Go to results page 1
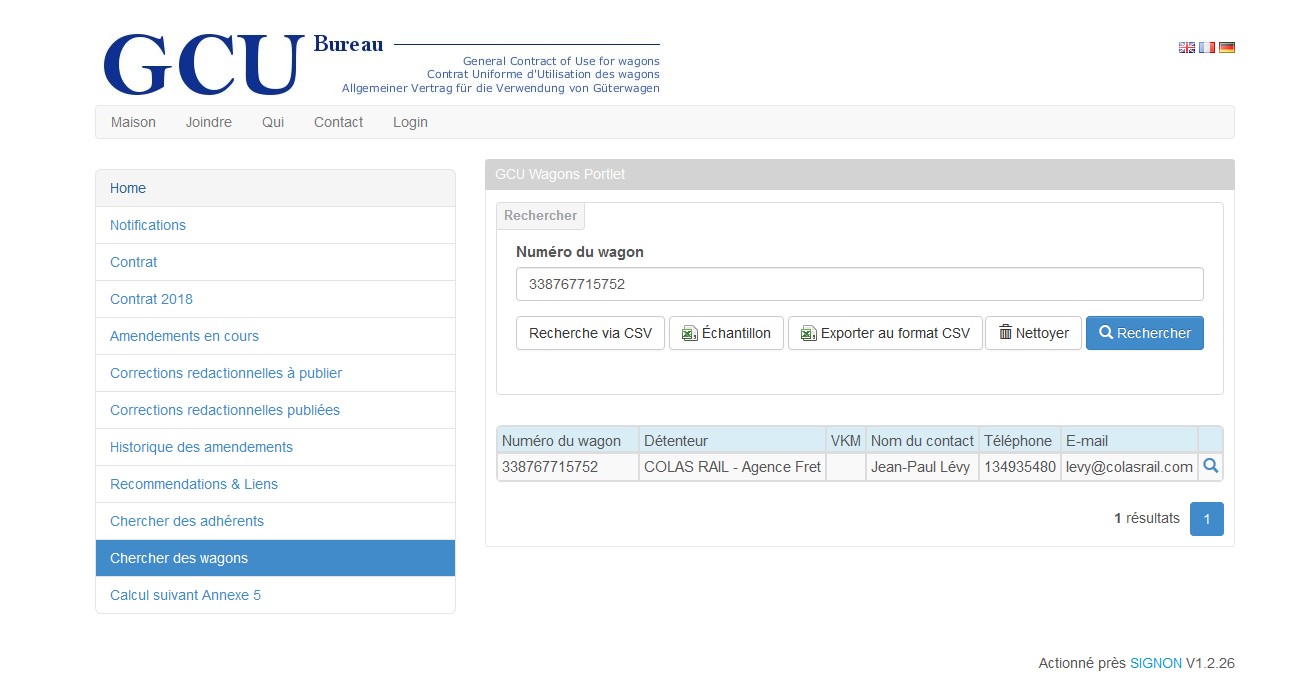The image size is (1299, 694). click(x=1206, y=519)
